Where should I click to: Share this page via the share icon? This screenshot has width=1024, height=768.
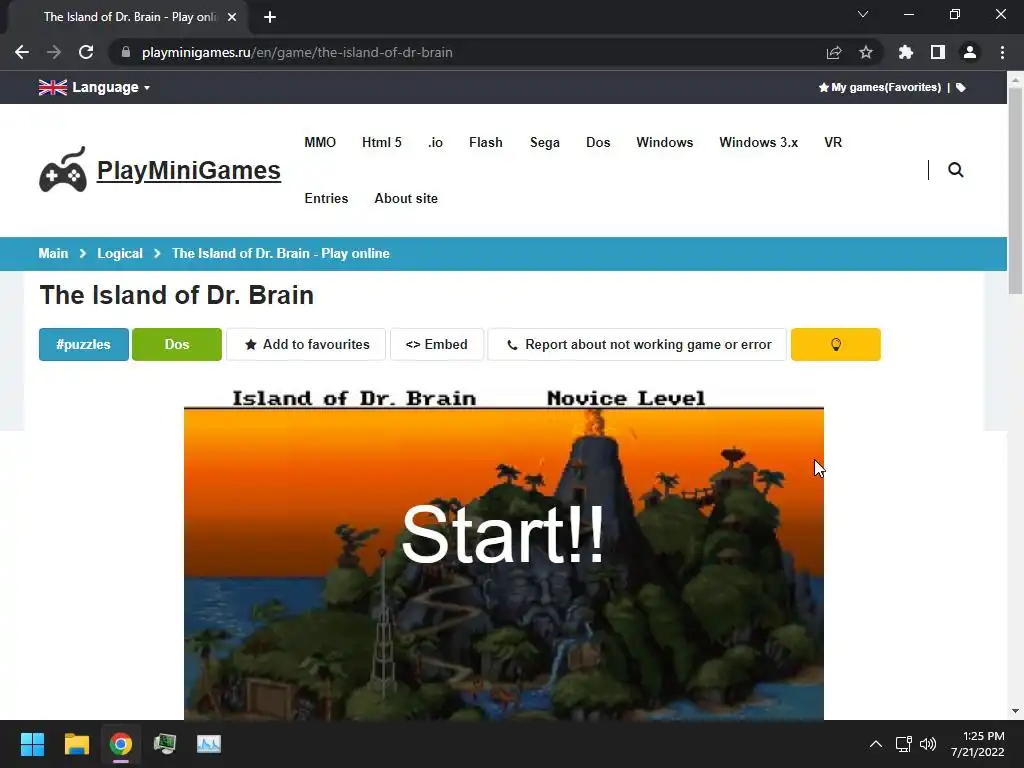pos(834,52)
